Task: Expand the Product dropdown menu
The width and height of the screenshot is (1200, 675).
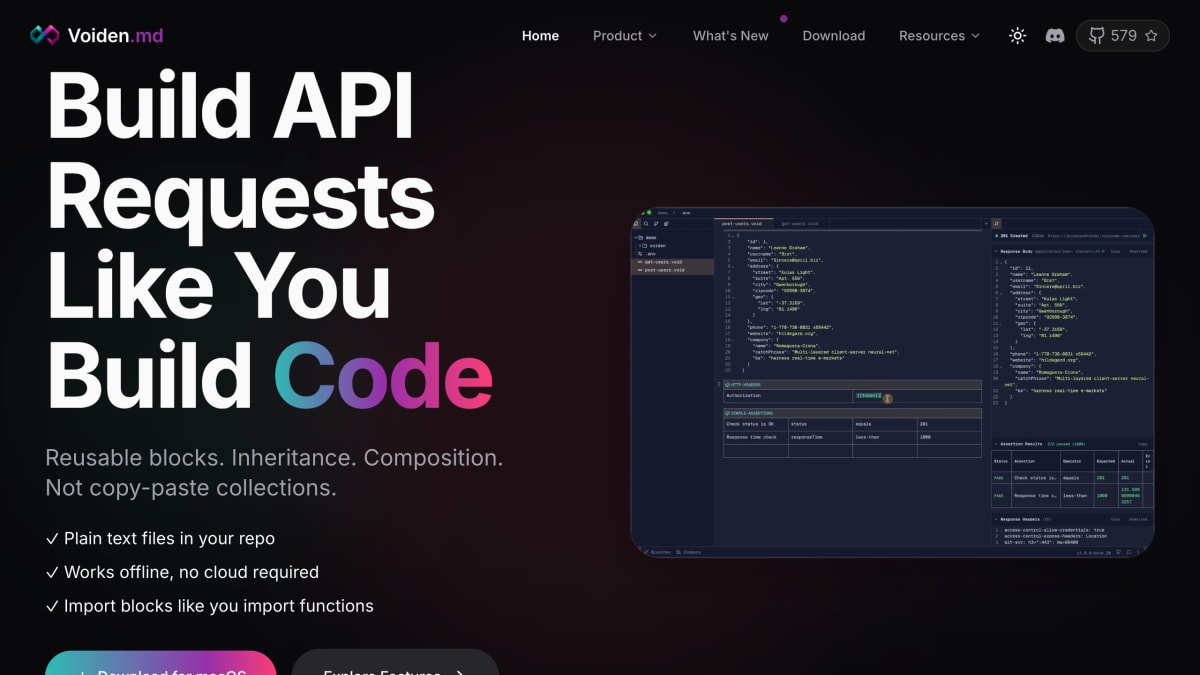Action: 625,35
